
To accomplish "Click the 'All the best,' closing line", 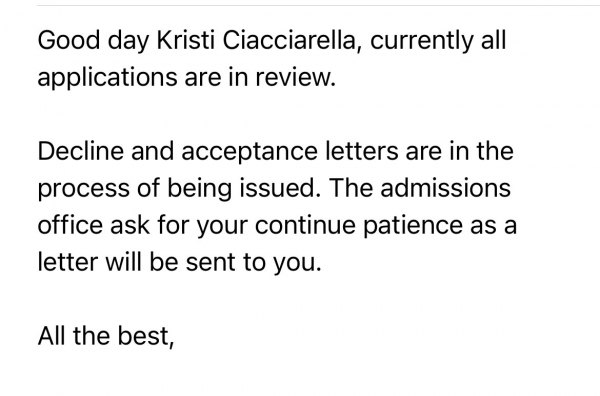I will click(x=106, y=336).
